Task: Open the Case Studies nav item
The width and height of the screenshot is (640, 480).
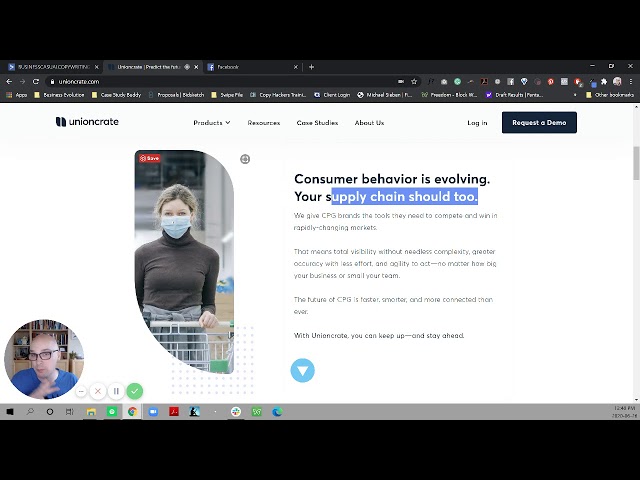Action: pos(317,122)
